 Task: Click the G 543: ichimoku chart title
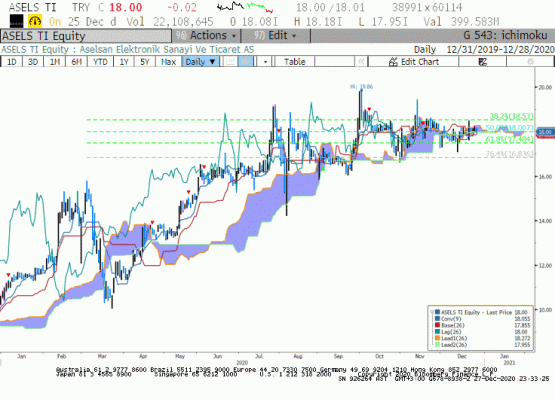tap(505, 35)
